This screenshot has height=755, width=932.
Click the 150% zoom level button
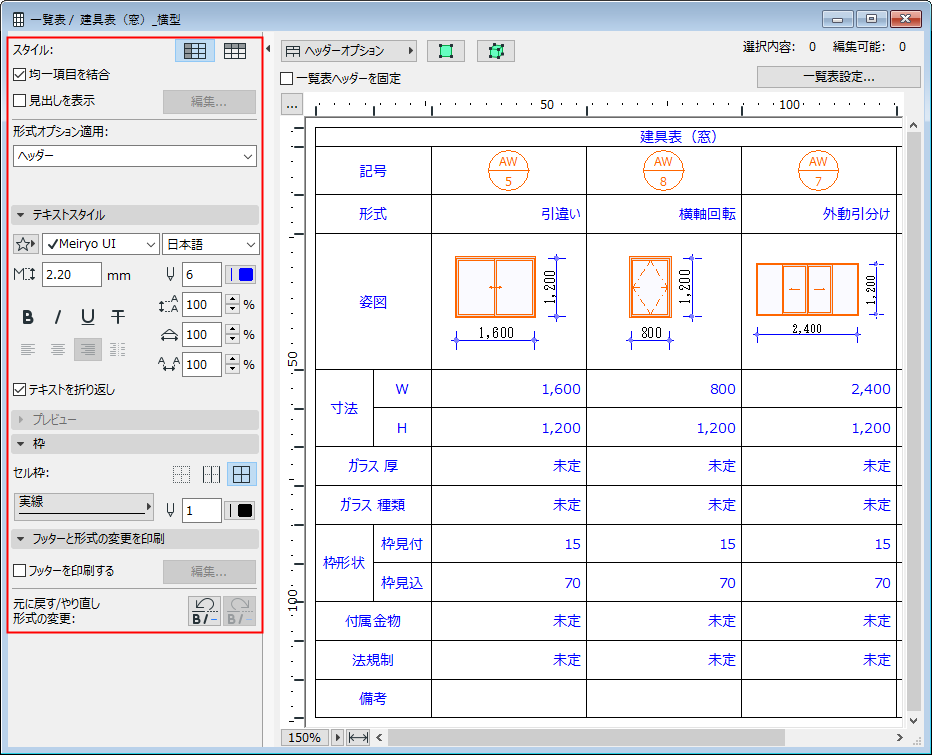point(305,738)
